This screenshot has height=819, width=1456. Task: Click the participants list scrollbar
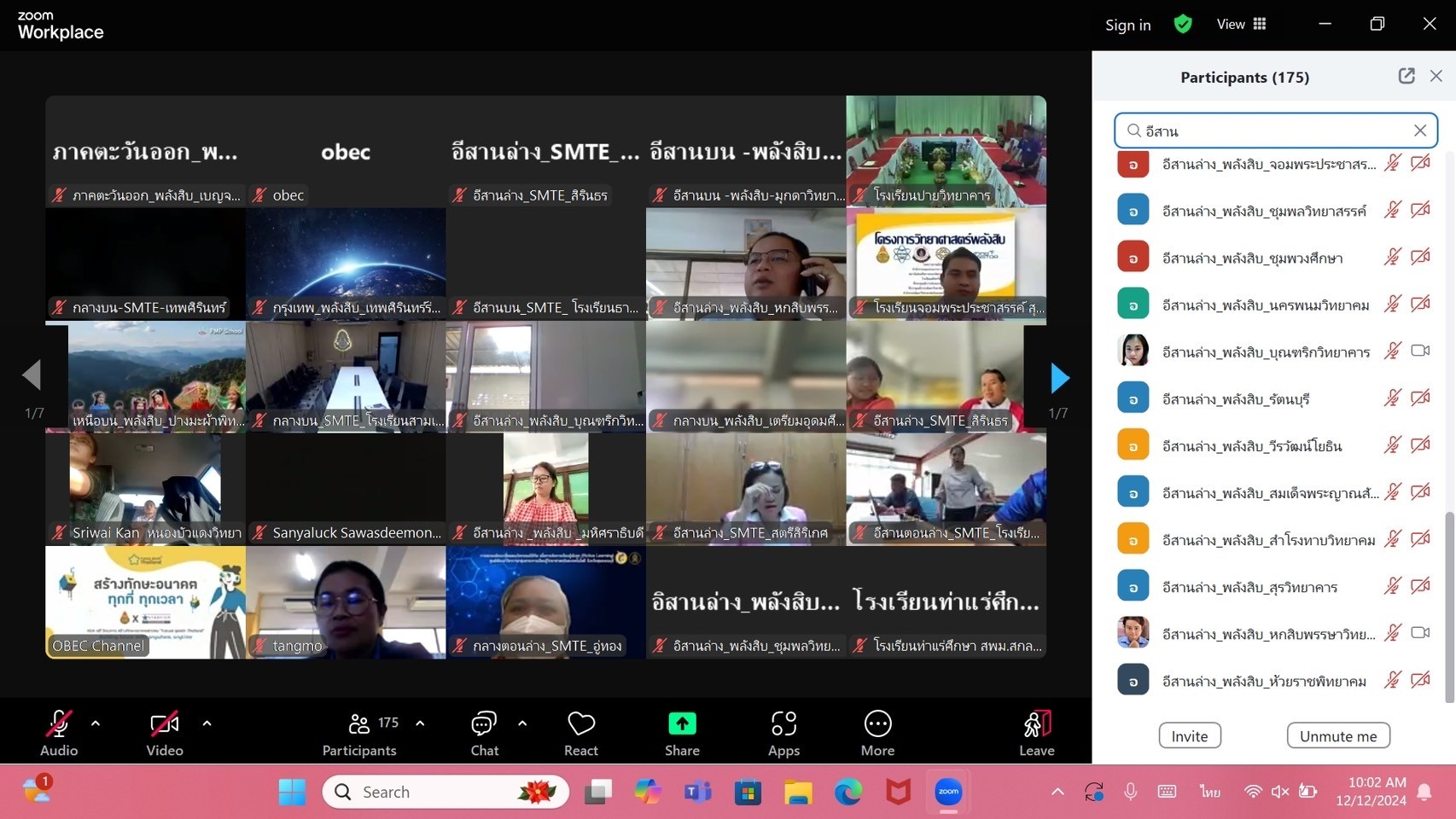1448,606
